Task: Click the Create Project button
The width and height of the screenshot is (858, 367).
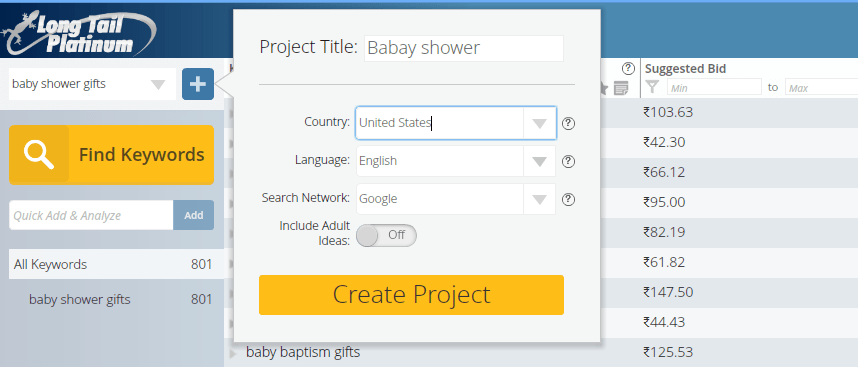Action: pos(411,295)
